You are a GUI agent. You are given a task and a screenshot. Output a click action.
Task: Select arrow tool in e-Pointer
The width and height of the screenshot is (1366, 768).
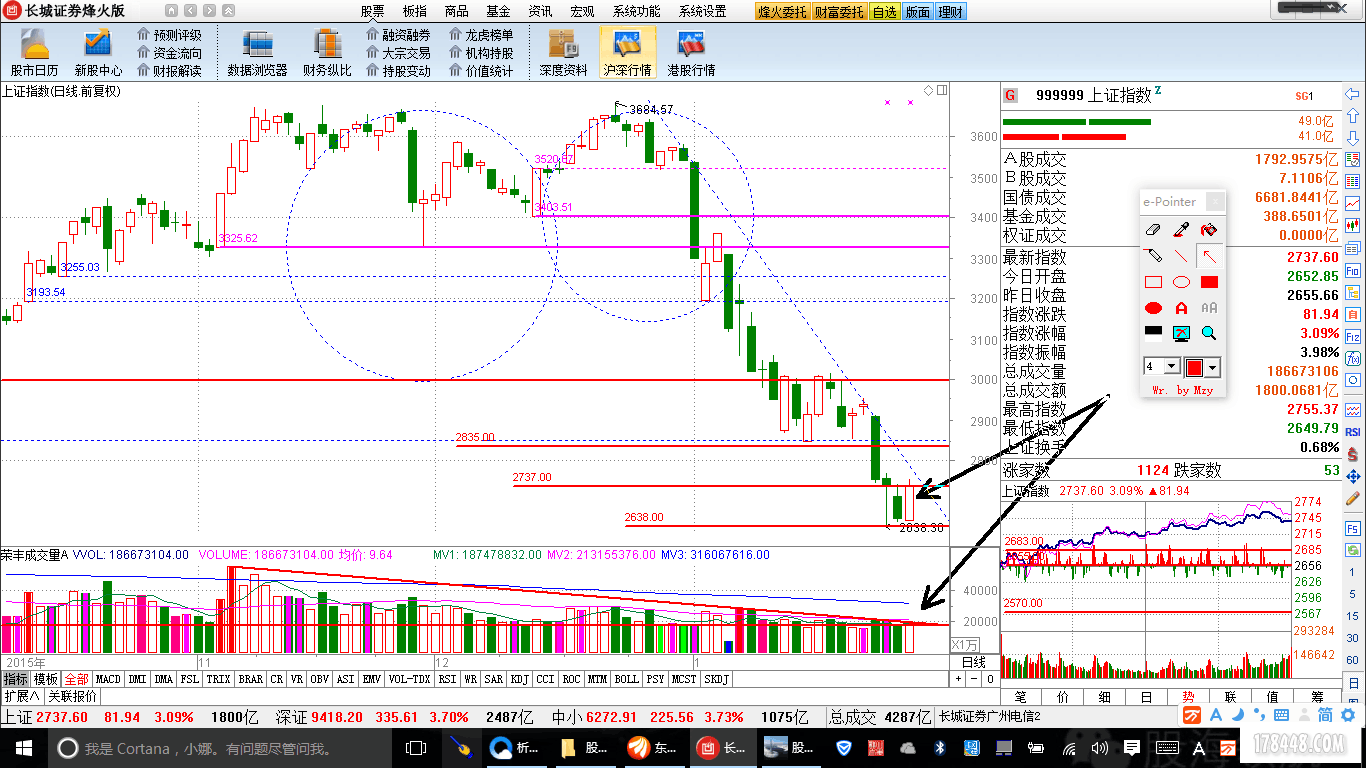[x=1209, y=255]
